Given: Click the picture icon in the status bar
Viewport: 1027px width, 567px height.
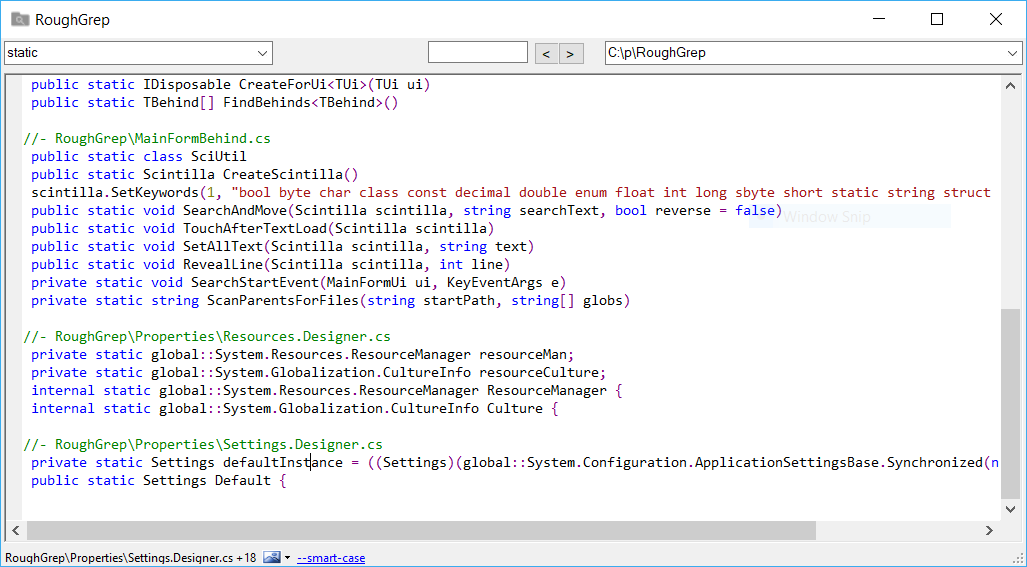Looking at the screenshot, I should click(x=272, y=558).
